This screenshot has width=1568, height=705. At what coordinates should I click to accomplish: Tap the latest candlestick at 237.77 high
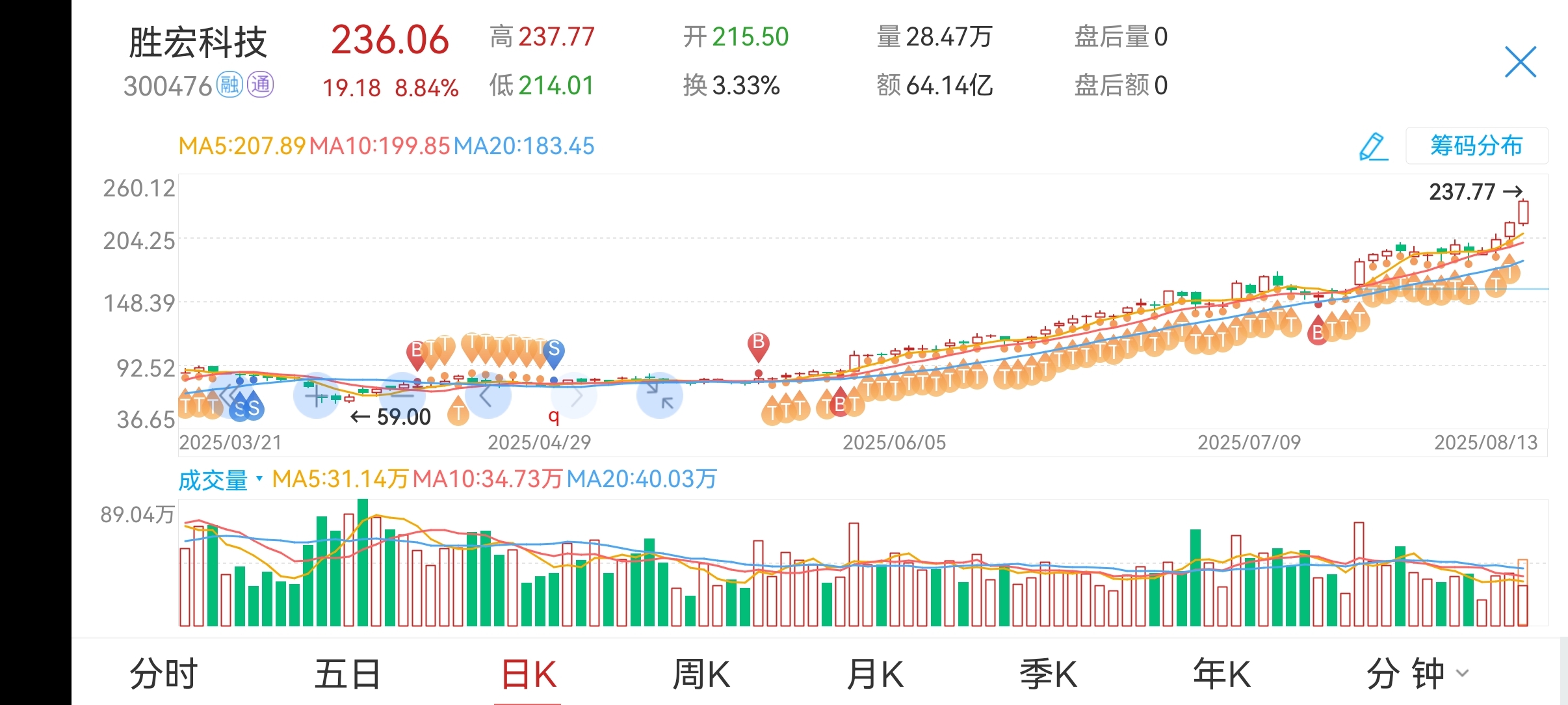tap(1523, 212)
